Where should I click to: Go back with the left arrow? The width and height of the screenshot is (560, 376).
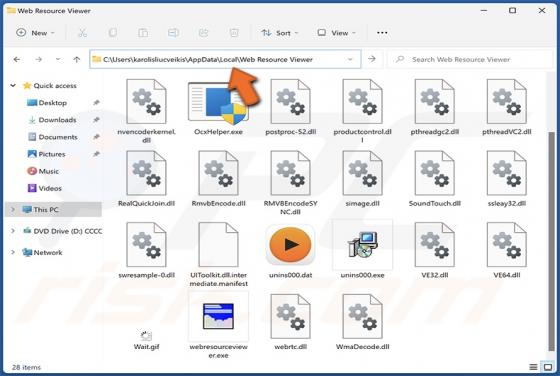click(x=17, y=59)
